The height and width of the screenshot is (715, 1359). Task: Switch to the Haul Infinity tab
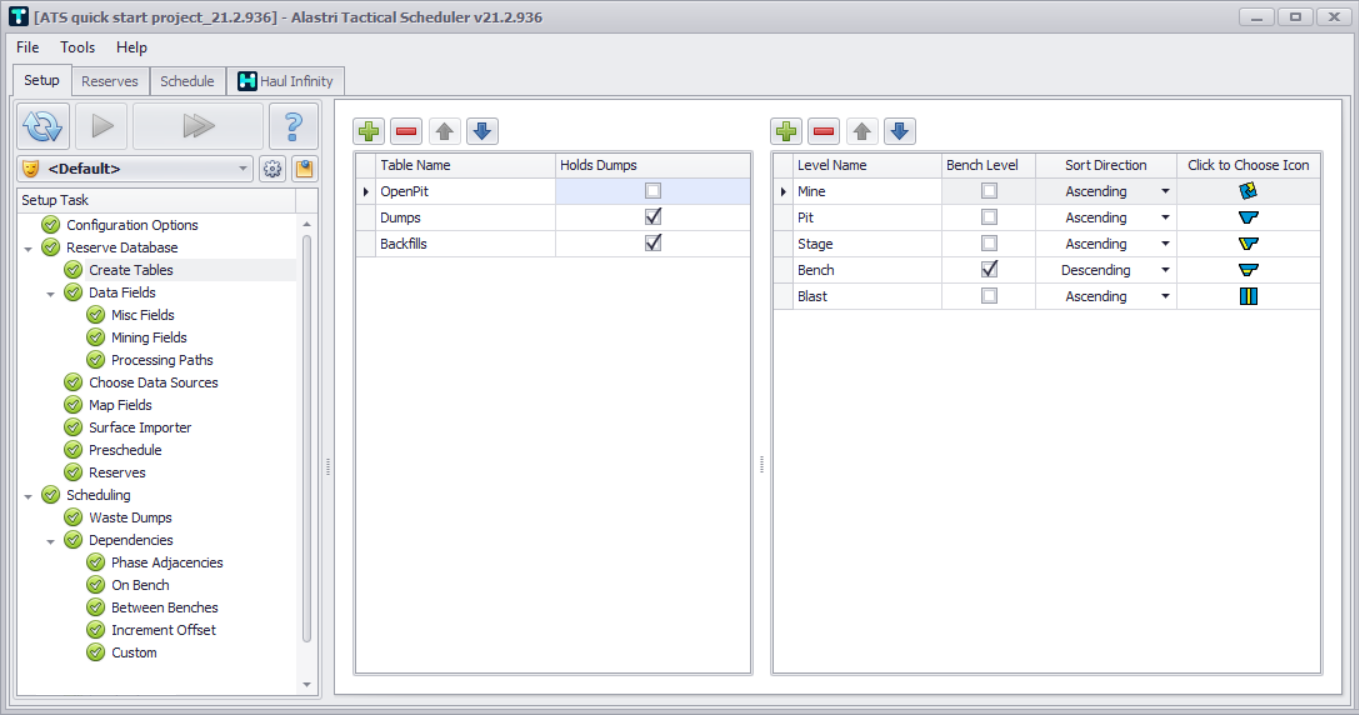[x=286, y=80]
